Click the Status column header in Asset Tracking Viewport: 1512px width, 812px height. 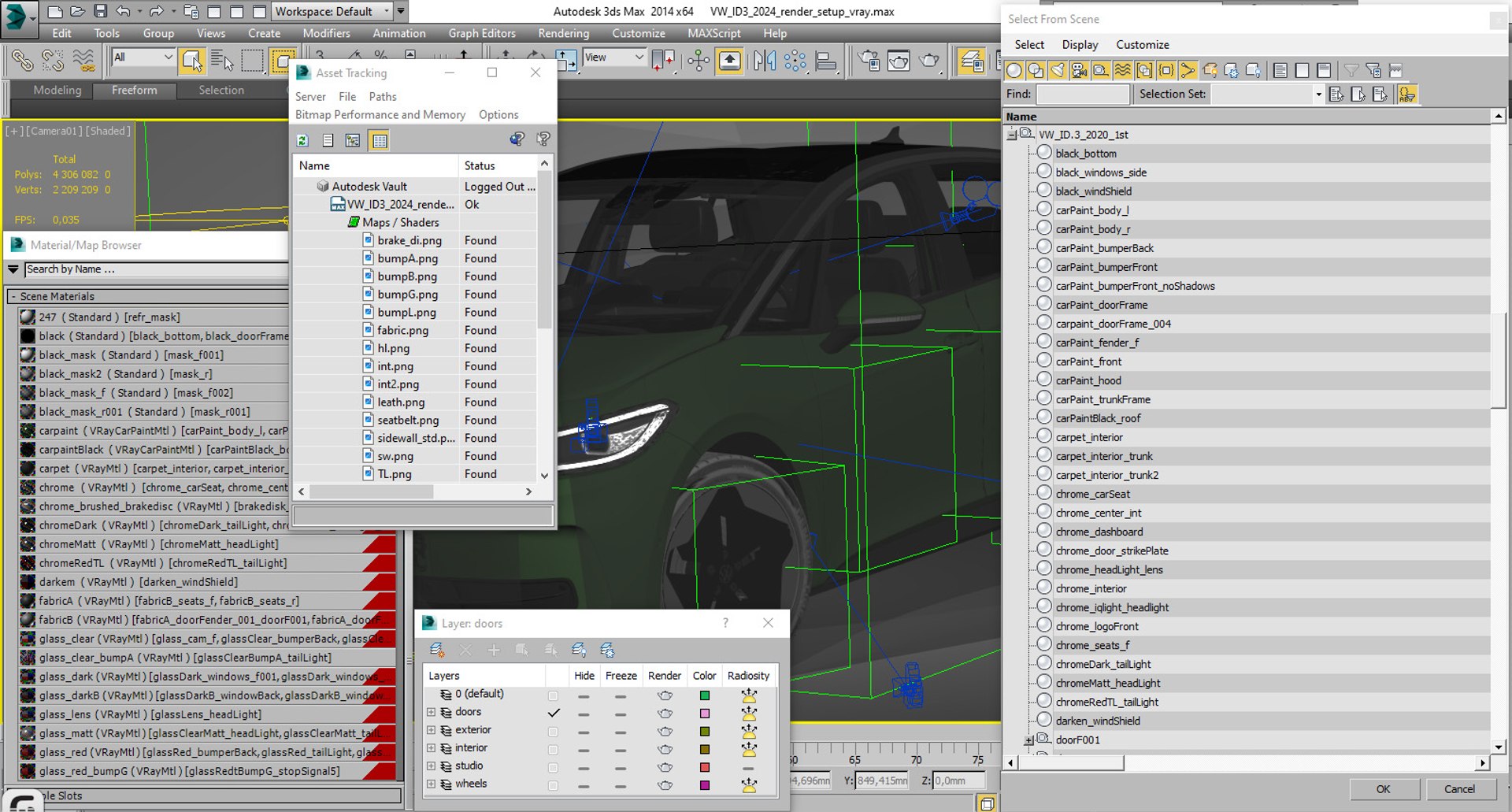coord(497,165)
